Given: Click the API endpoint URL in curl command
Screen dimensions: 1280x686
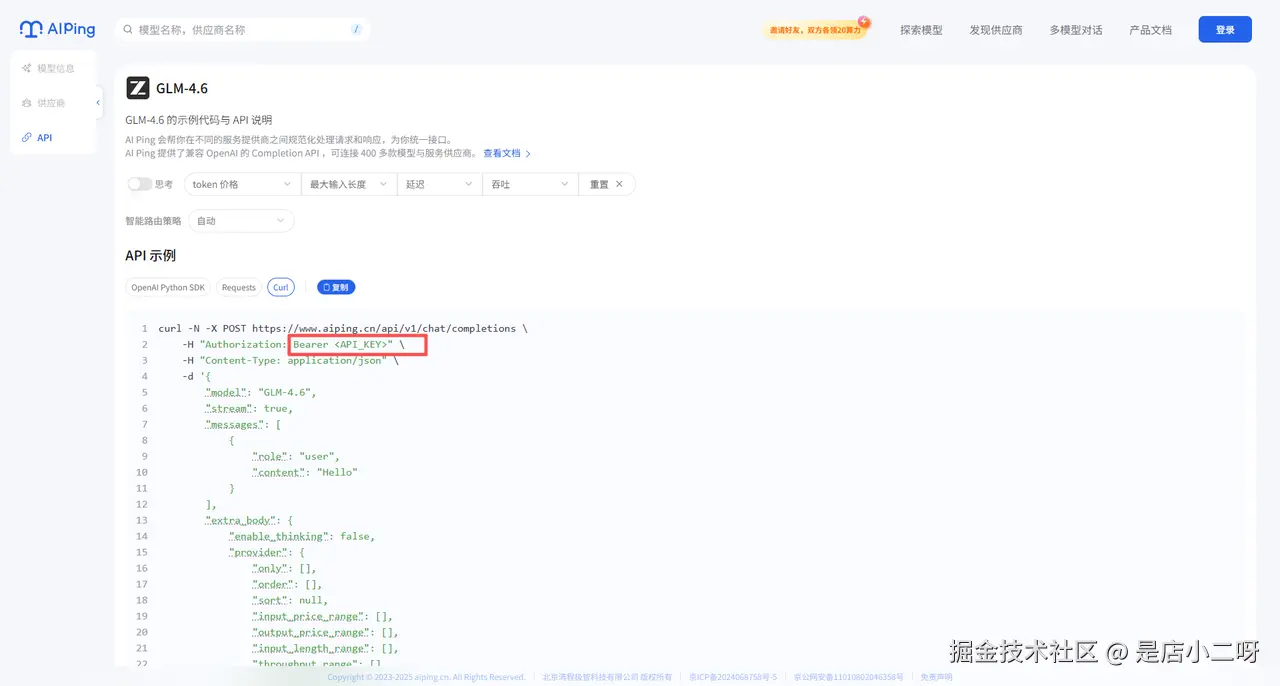Looking at the screenshot, I should [384, 328].
